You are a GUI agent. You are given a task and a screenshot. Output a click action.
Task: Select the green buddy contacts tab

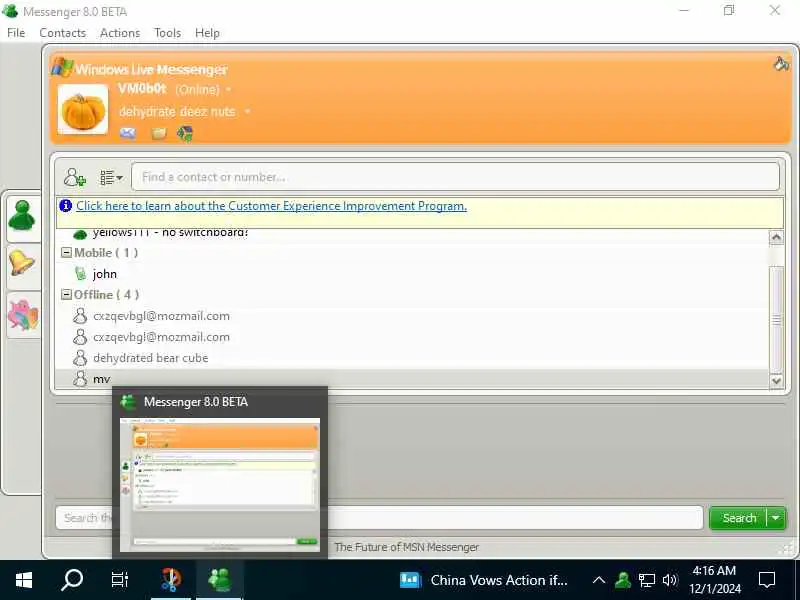pos(22,215)
